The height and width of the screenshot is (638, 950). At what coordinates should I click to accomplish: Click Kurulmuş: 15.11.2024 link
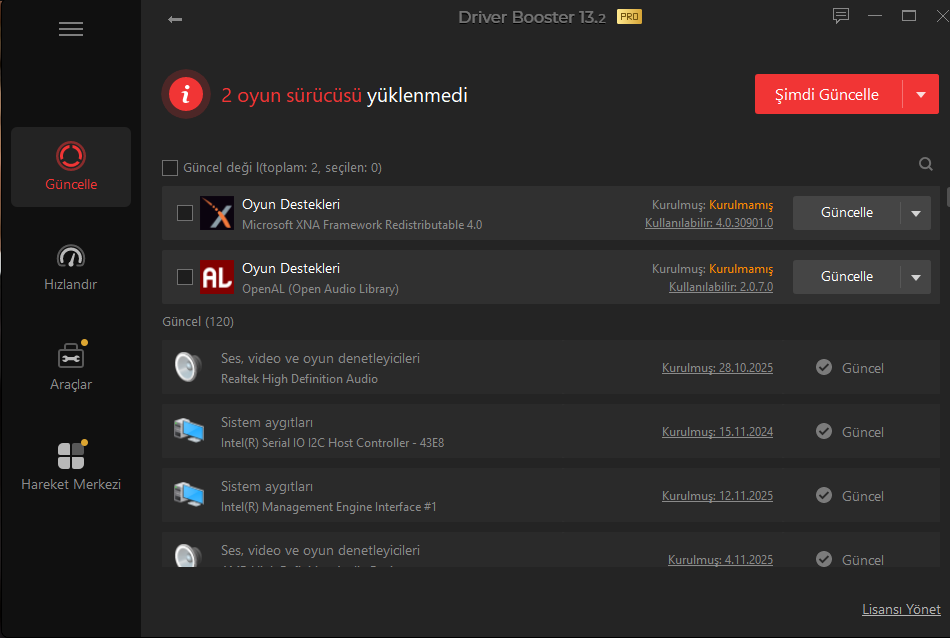[717, 432]
